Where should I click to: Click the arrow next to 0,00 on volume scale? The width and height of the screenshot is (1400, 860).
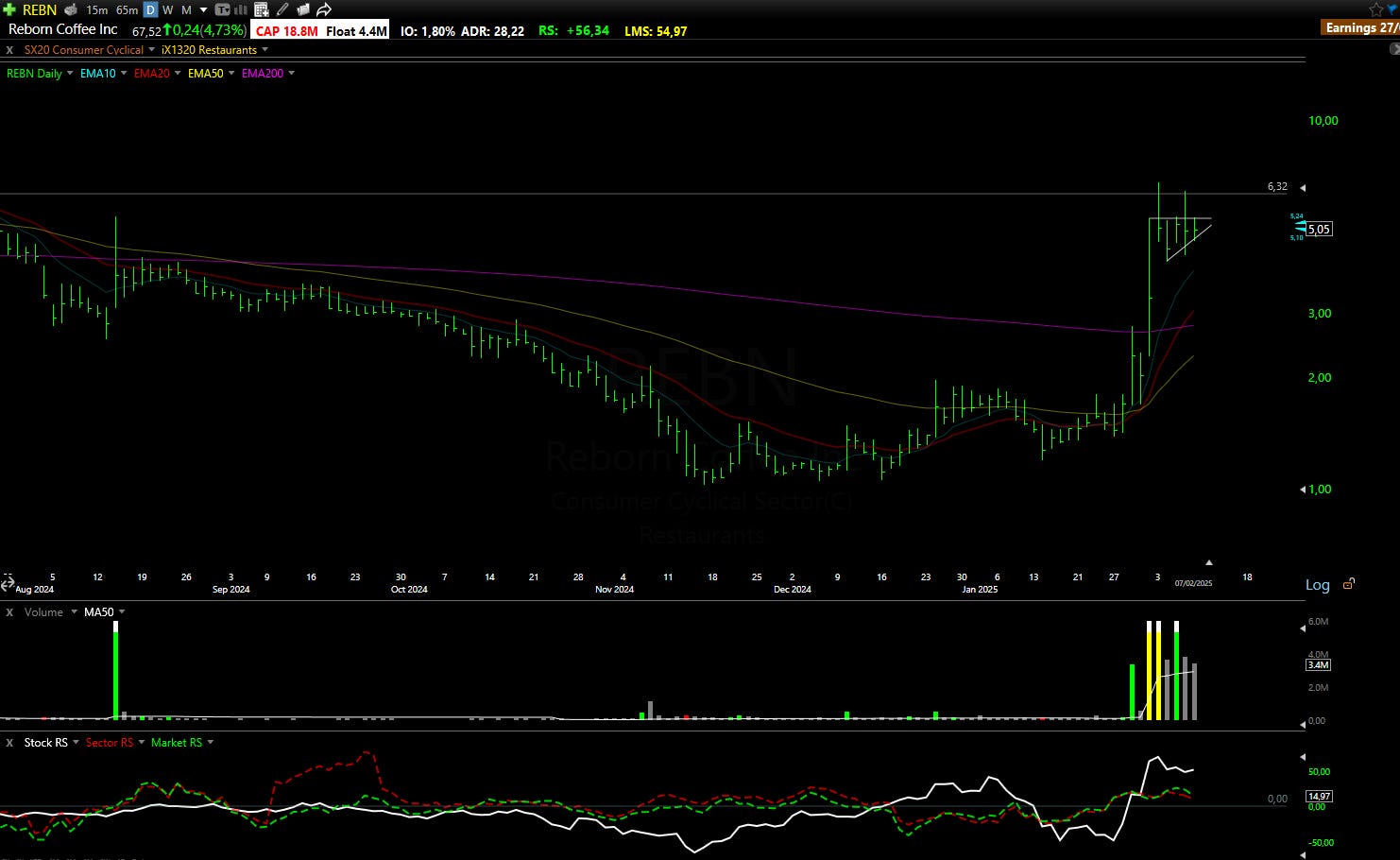pyautogui.click(x=1303, y=723)
